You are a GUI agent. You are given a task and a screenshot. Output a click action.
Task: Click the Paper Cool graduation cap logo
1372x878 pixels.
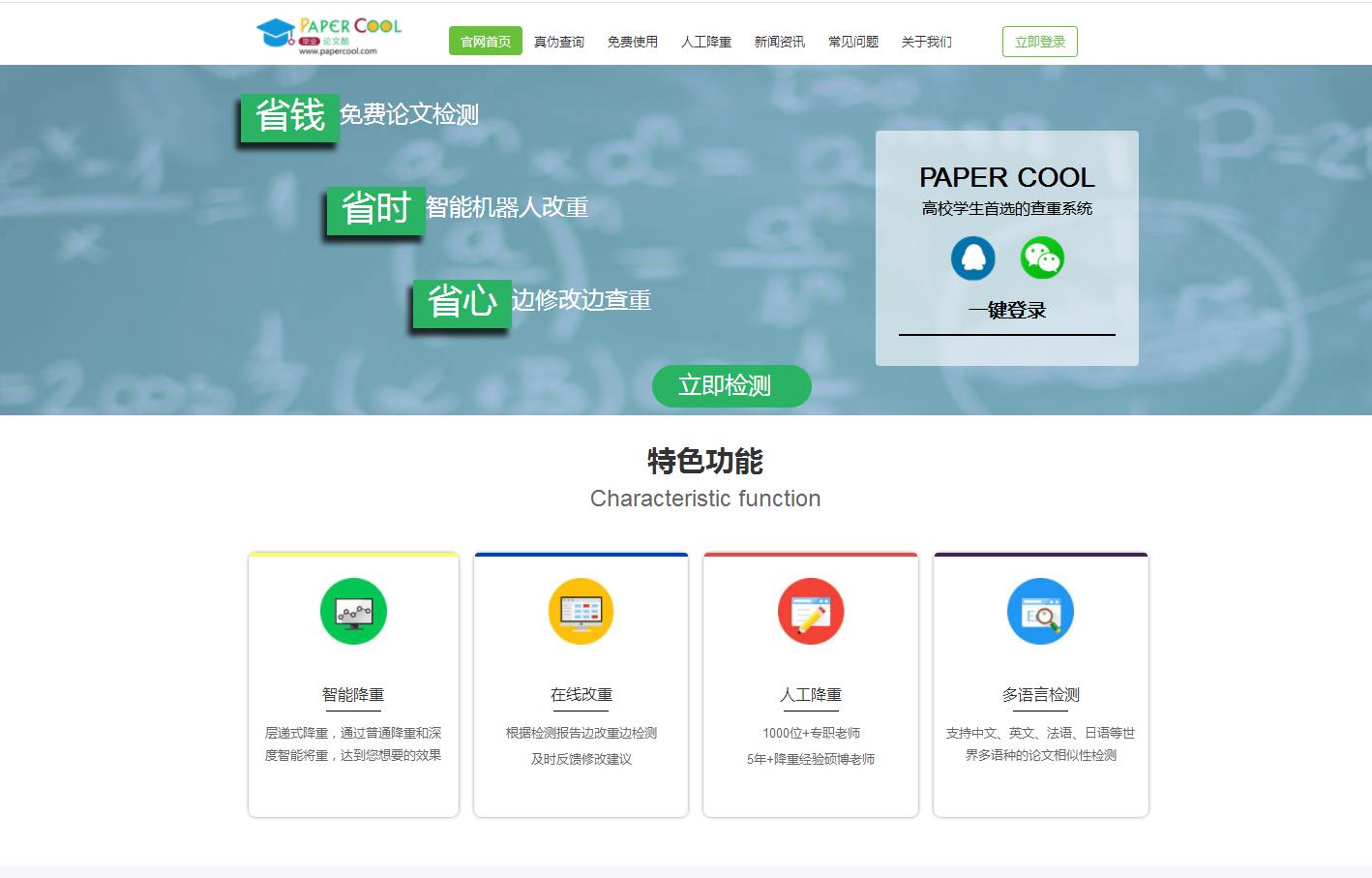274,31
